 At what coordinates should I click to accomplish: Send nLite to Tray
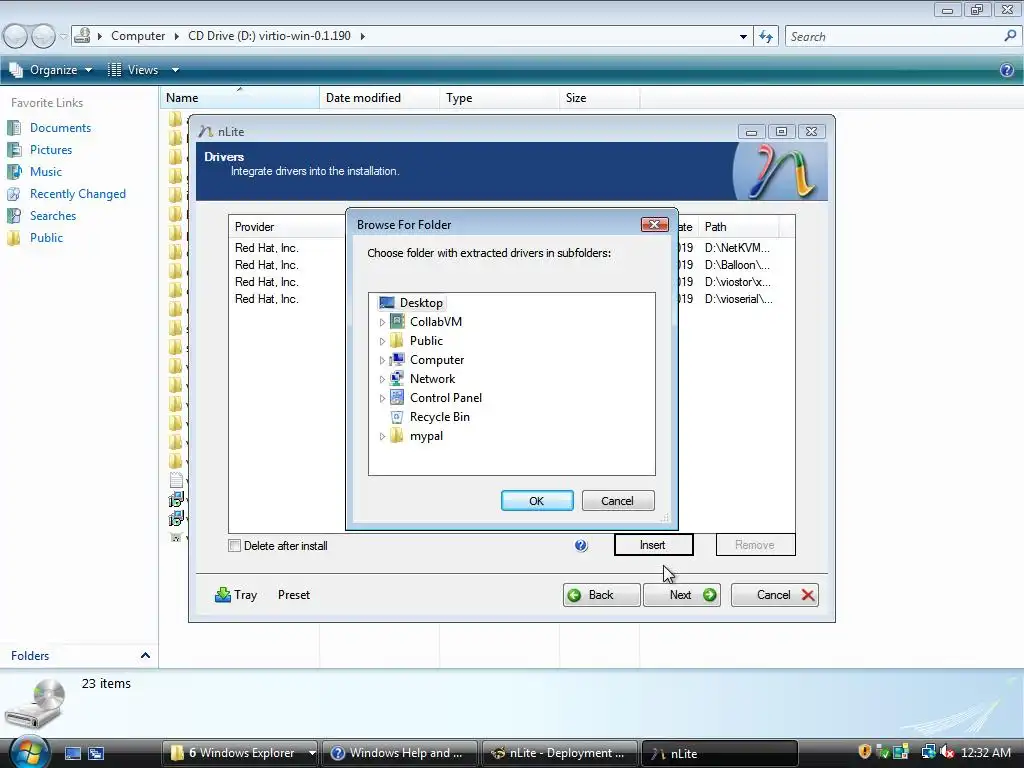point(236,595)
